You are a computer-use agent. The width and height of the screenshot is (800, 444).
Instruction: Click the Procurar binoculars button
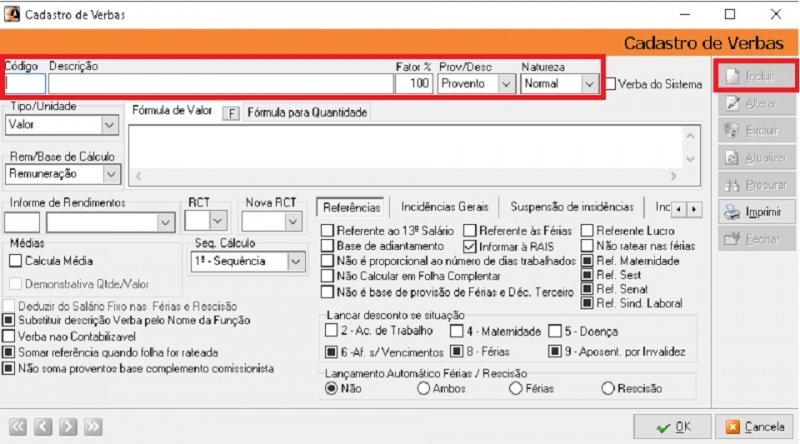756,185
